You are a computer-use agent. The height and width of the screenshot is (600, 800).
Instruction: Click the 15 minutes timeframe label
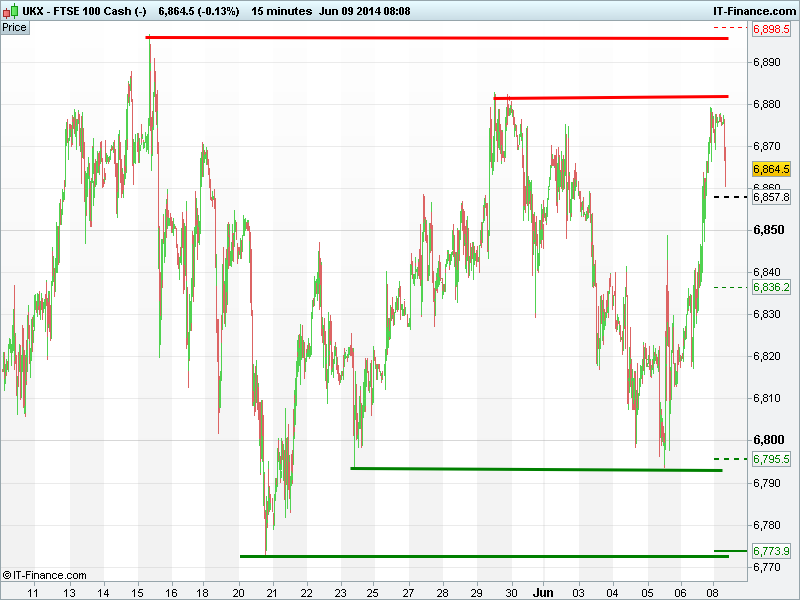[x=281, y=11]
